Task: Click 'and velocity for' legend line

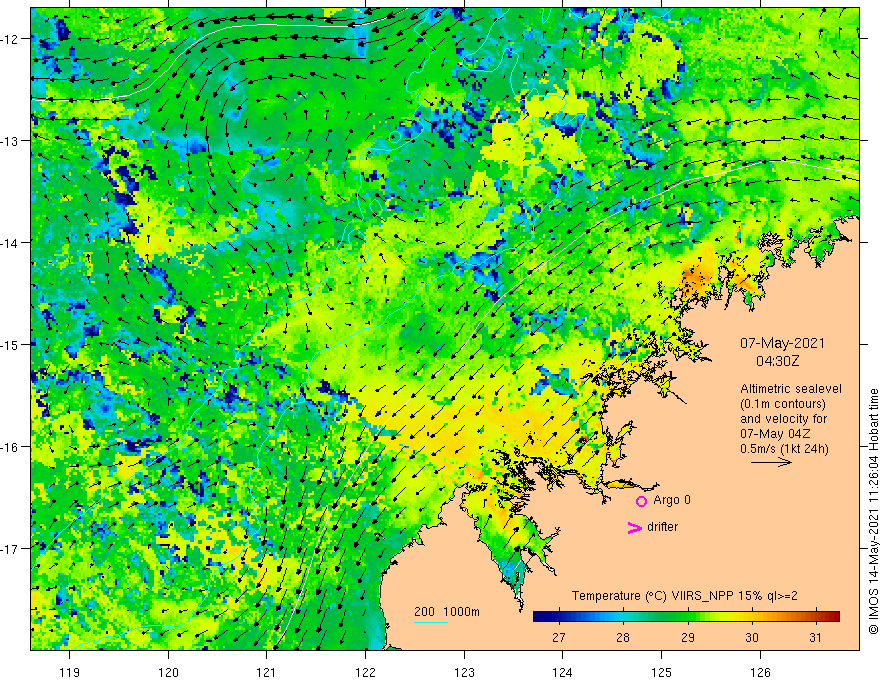Action: (x=783, y=419)
